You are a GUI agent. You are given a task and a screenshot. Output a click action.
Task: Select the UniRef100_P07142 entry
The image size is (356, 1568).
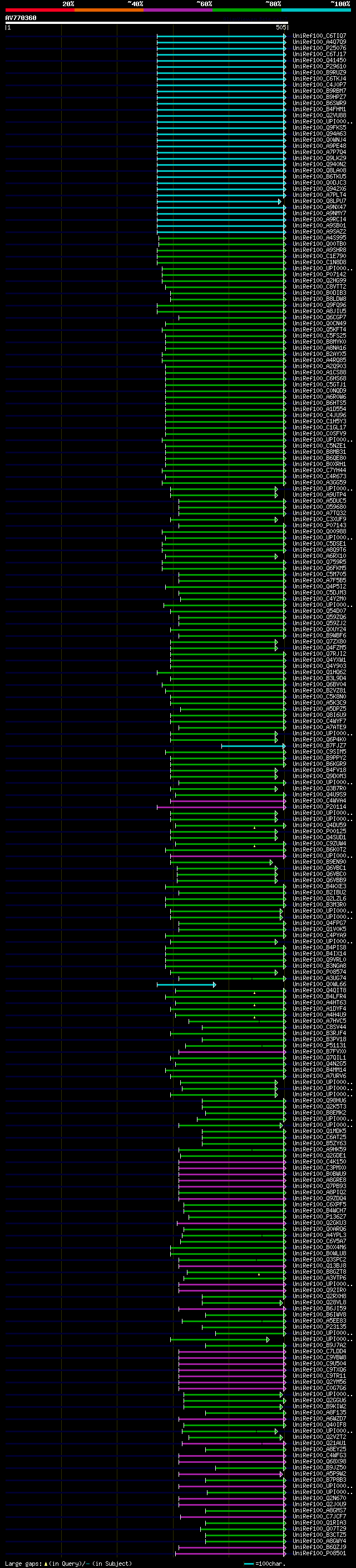click(319, 275)
